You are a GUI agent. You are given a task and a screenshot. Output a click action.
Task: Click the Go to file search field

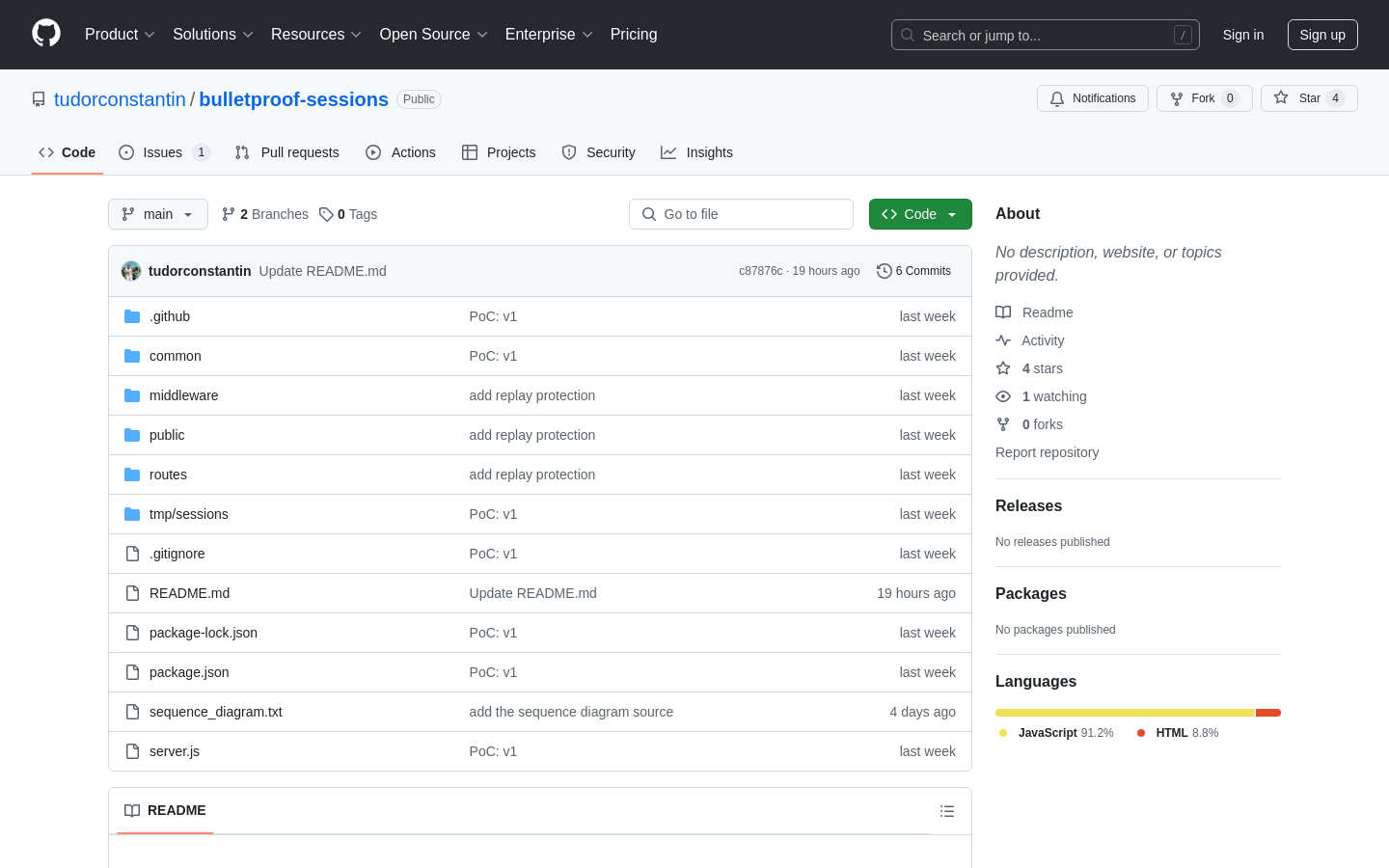(x=741, y=214)
